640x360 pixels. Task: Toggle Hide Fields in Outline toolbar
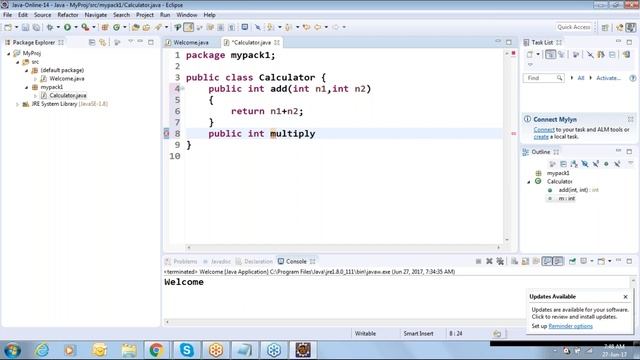(585, 164)
